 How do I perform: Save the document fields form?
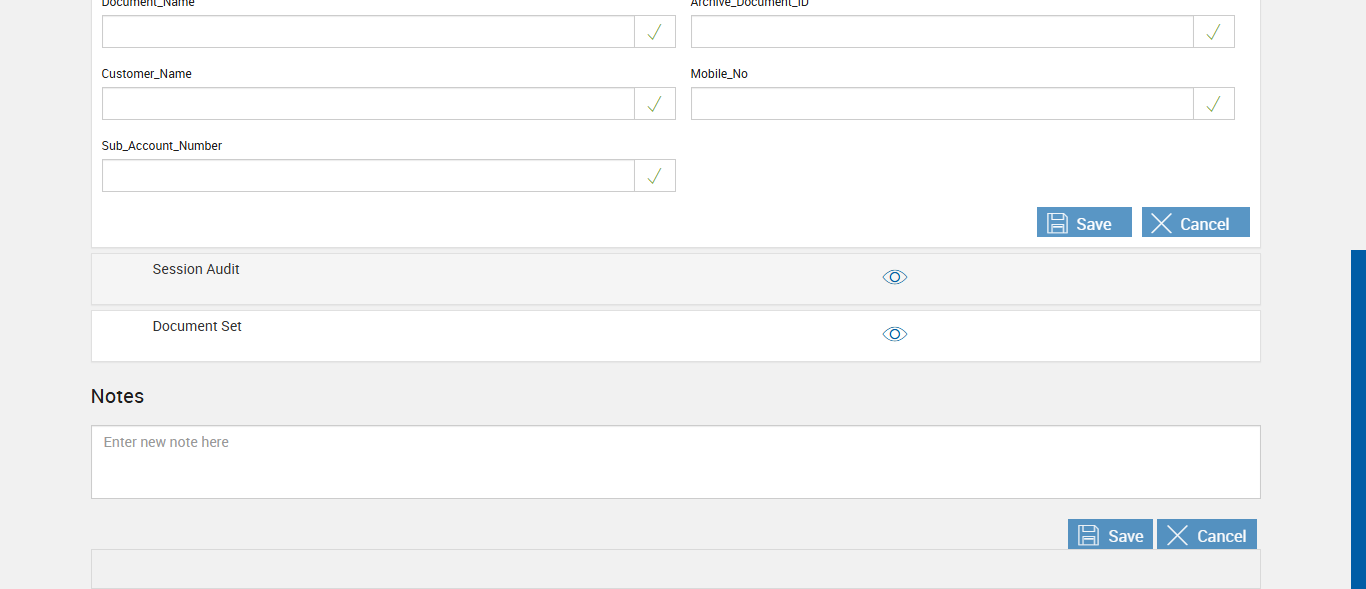(1083, 223)
